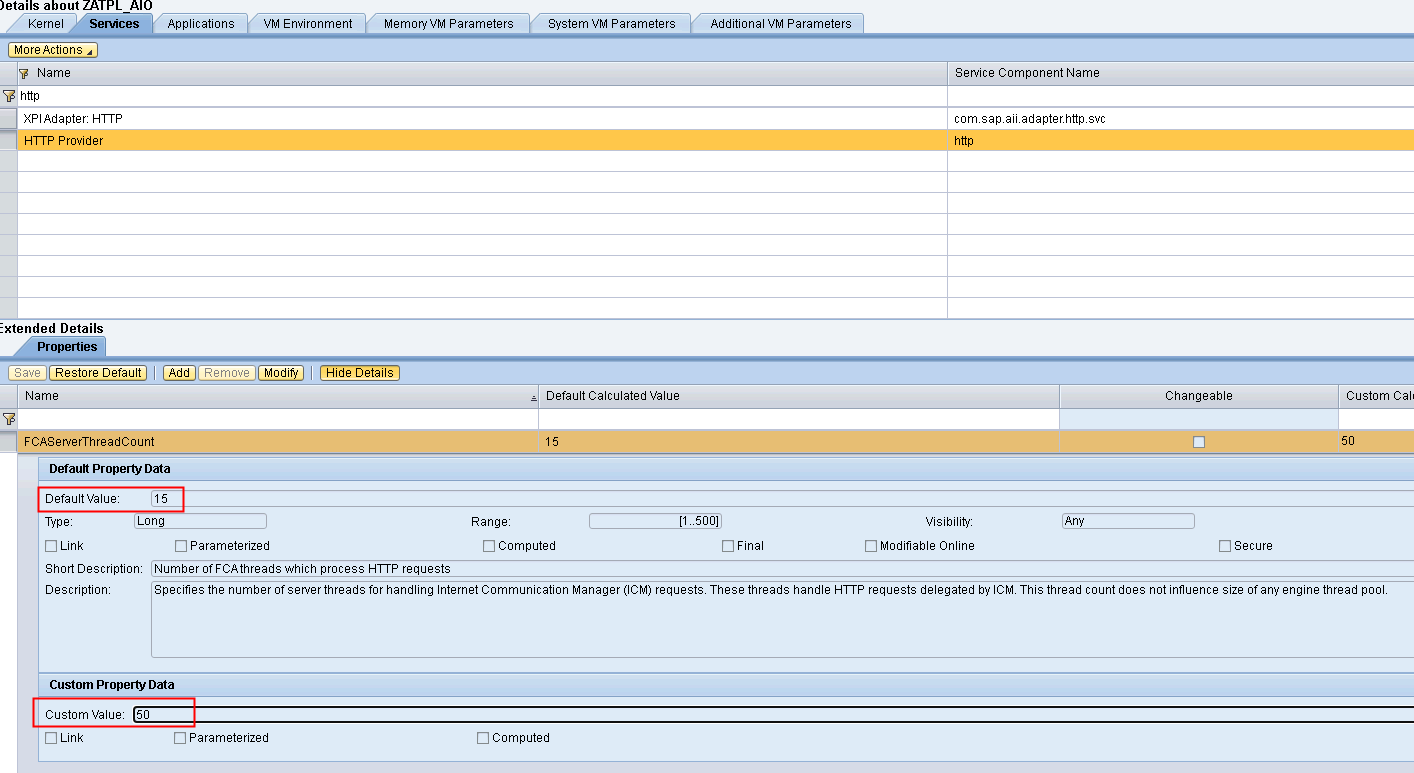
Task: Click the Type field showing Long
Action: pyautogui.click(x=200, y=521)
